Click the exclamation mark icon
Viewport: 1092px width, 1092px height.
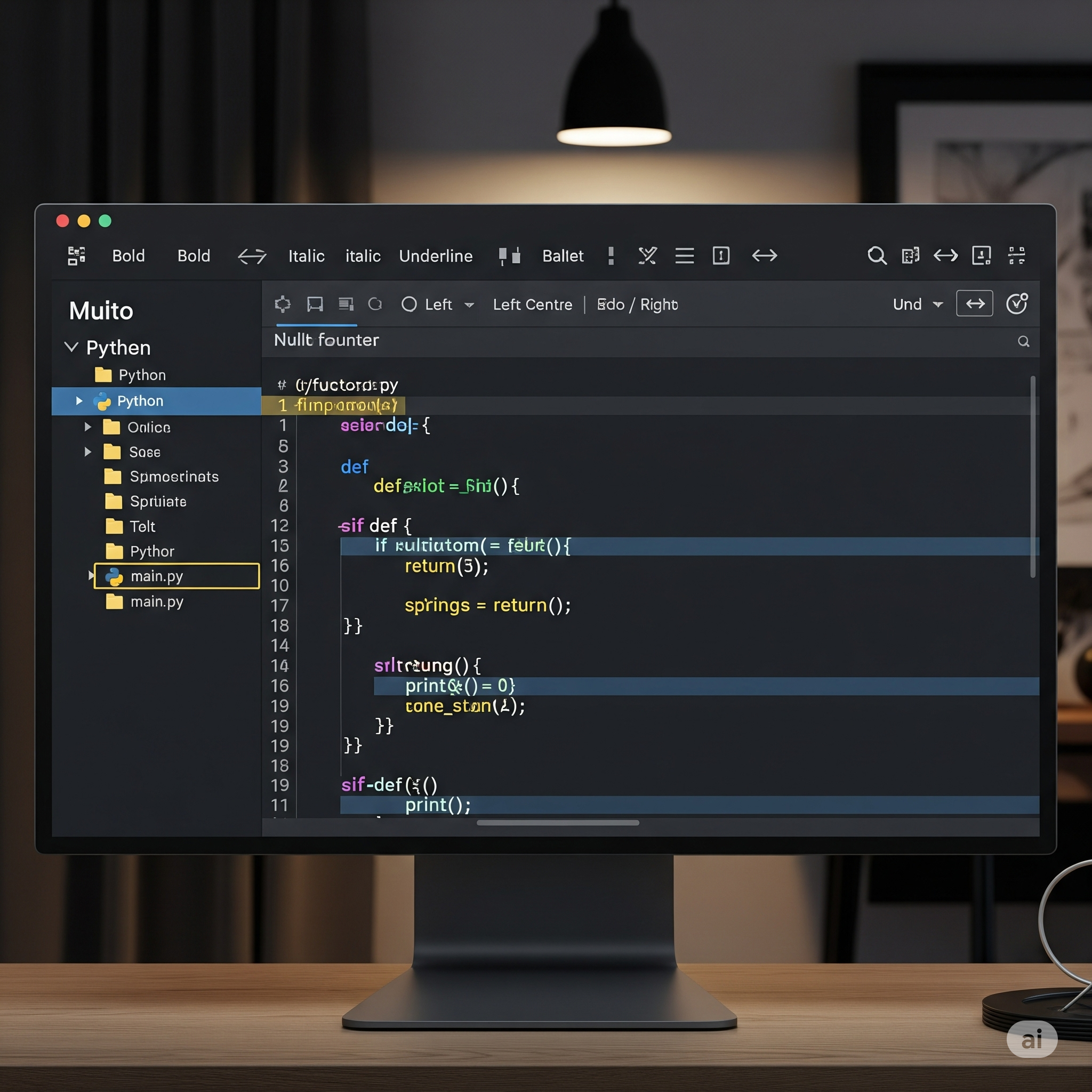(x=611, y=256)
